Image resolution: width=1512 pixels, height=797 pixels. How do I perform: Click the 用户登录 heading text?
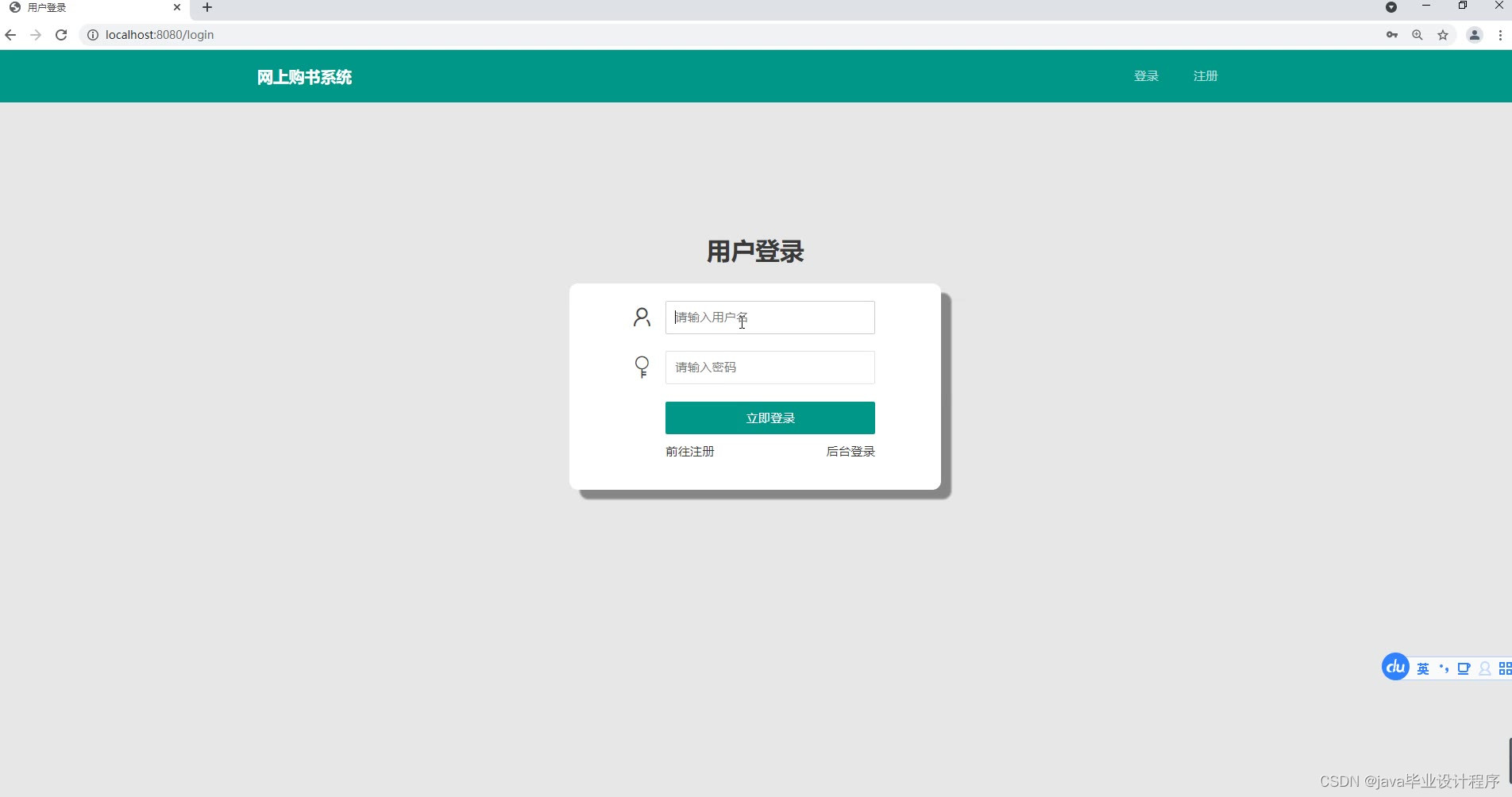[x=755, y=252]
